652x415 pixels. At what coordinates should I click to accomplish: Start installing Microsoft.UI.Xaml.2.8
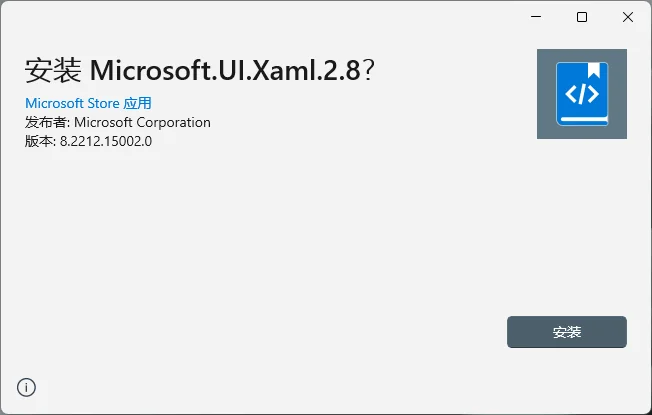[566, 332]
